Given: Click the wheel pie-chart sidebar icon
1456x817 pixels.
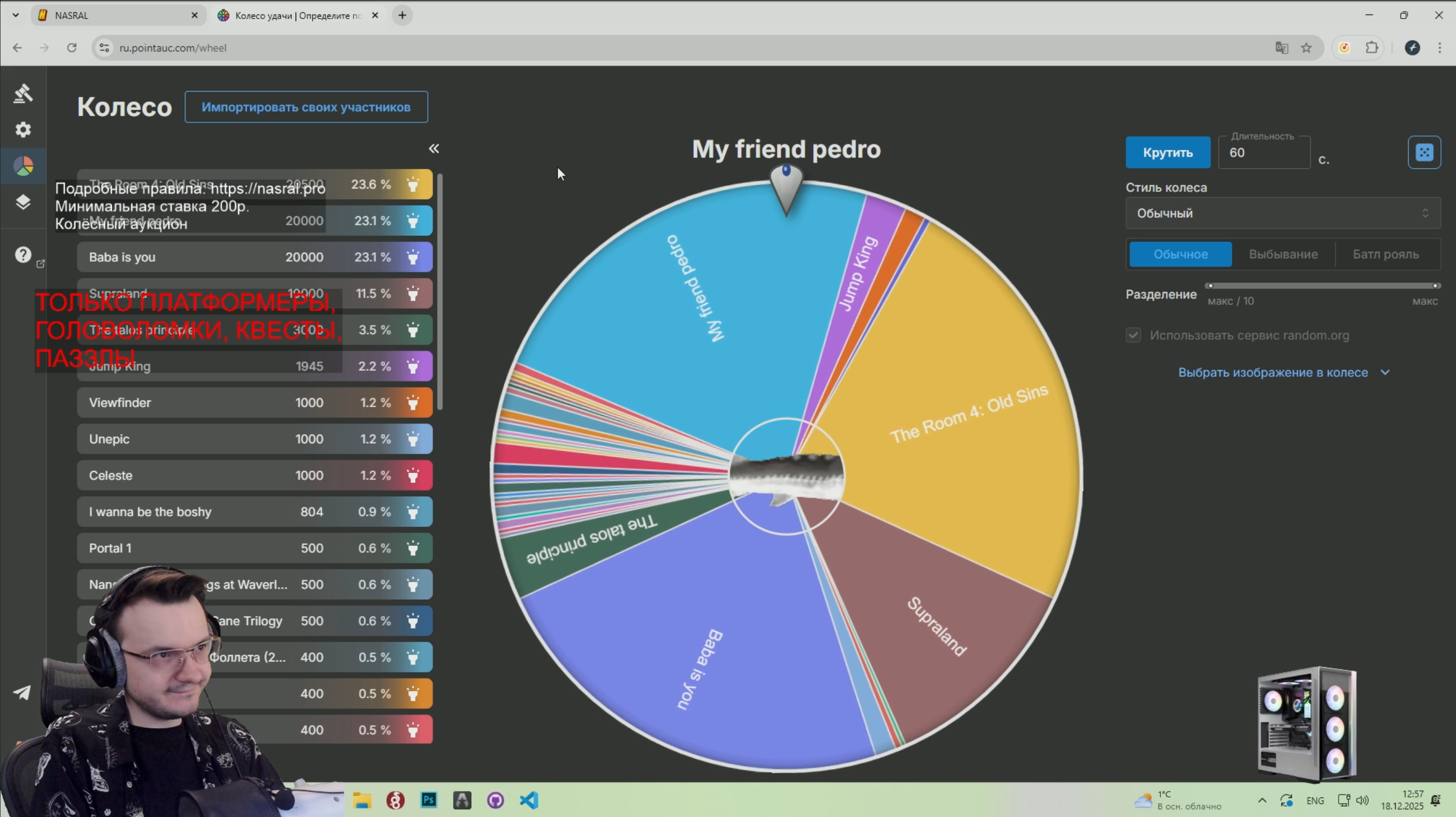Looking at the screenshot, I should 23,166.
